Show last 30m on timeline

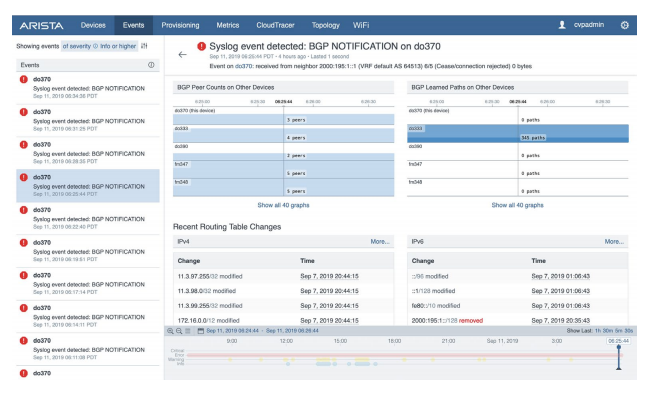607,331
